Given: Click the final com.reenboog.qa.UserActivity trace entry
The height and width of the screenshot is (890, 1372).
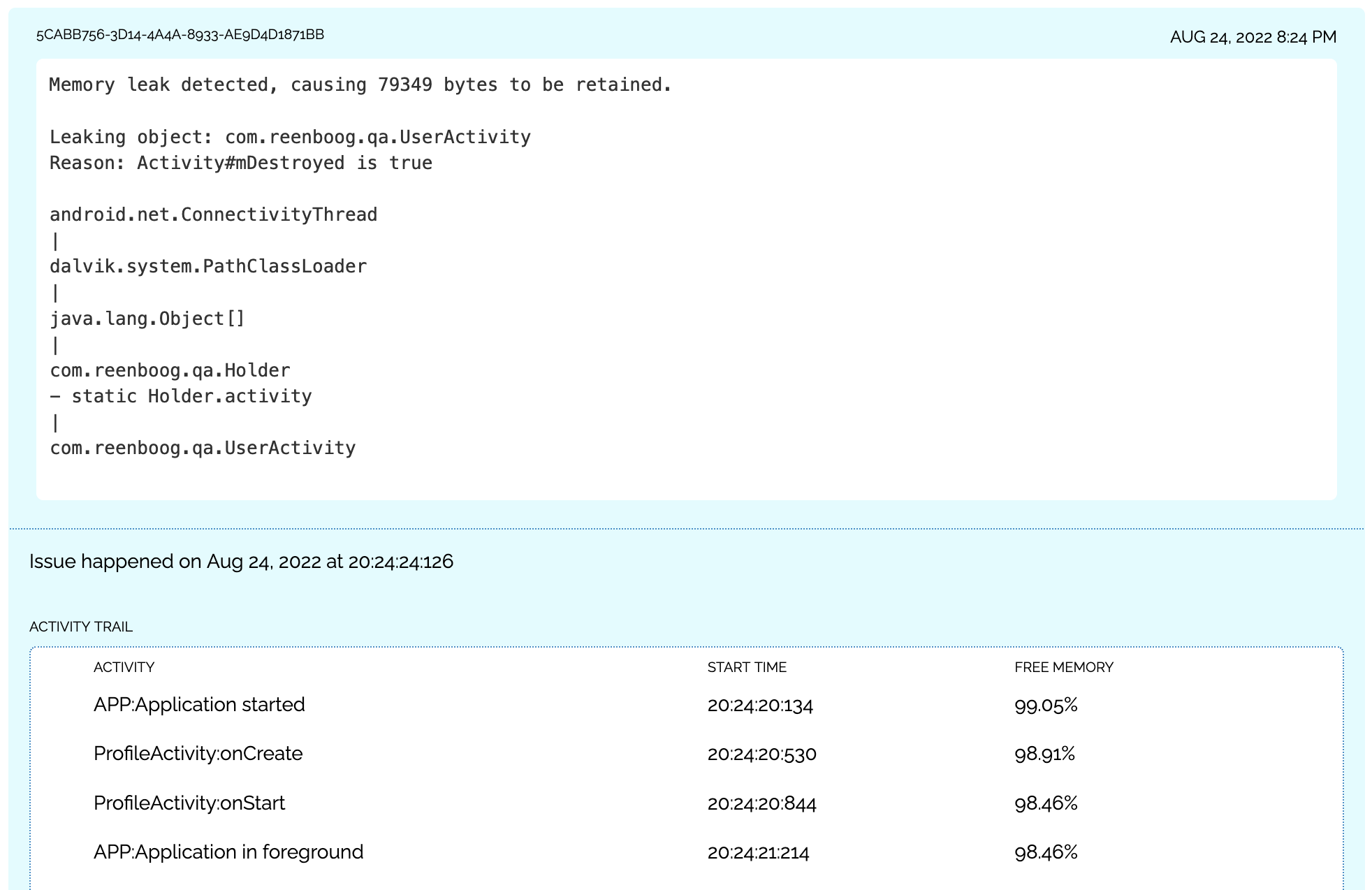Looking at the screenshot, I should coord(203,448).
